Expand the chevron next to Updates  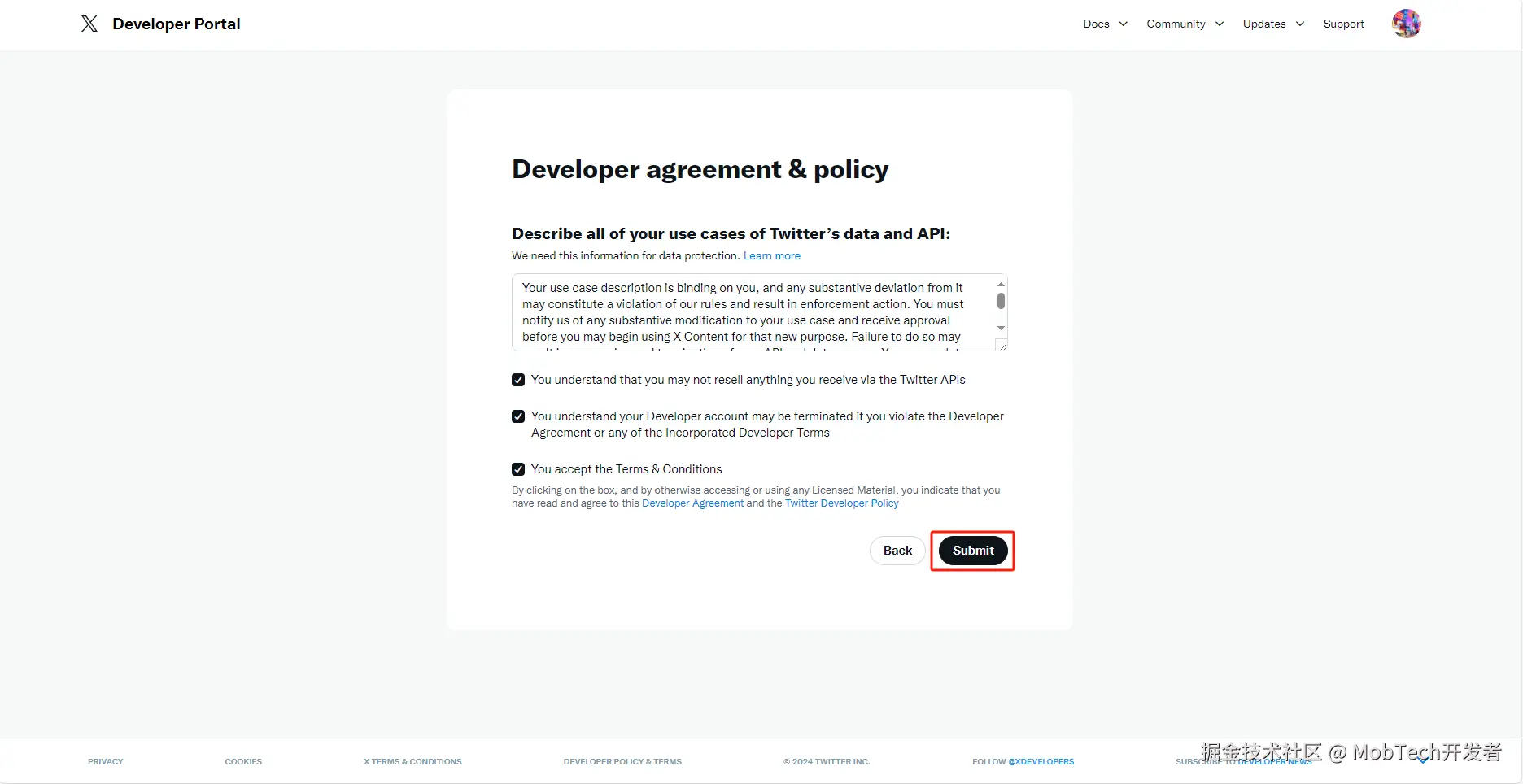1300,24
